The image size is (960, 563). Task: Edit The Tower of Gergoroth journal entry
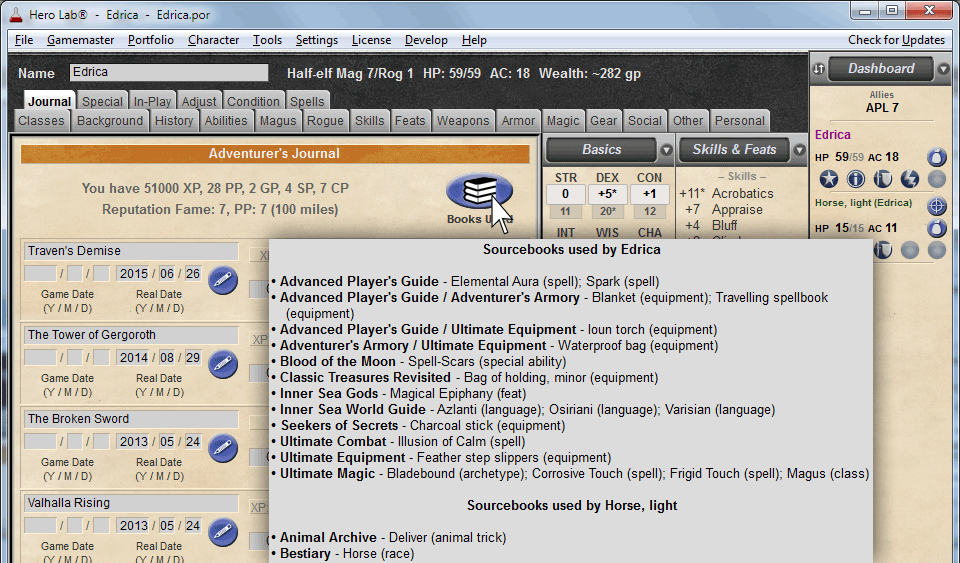(223, 365)
